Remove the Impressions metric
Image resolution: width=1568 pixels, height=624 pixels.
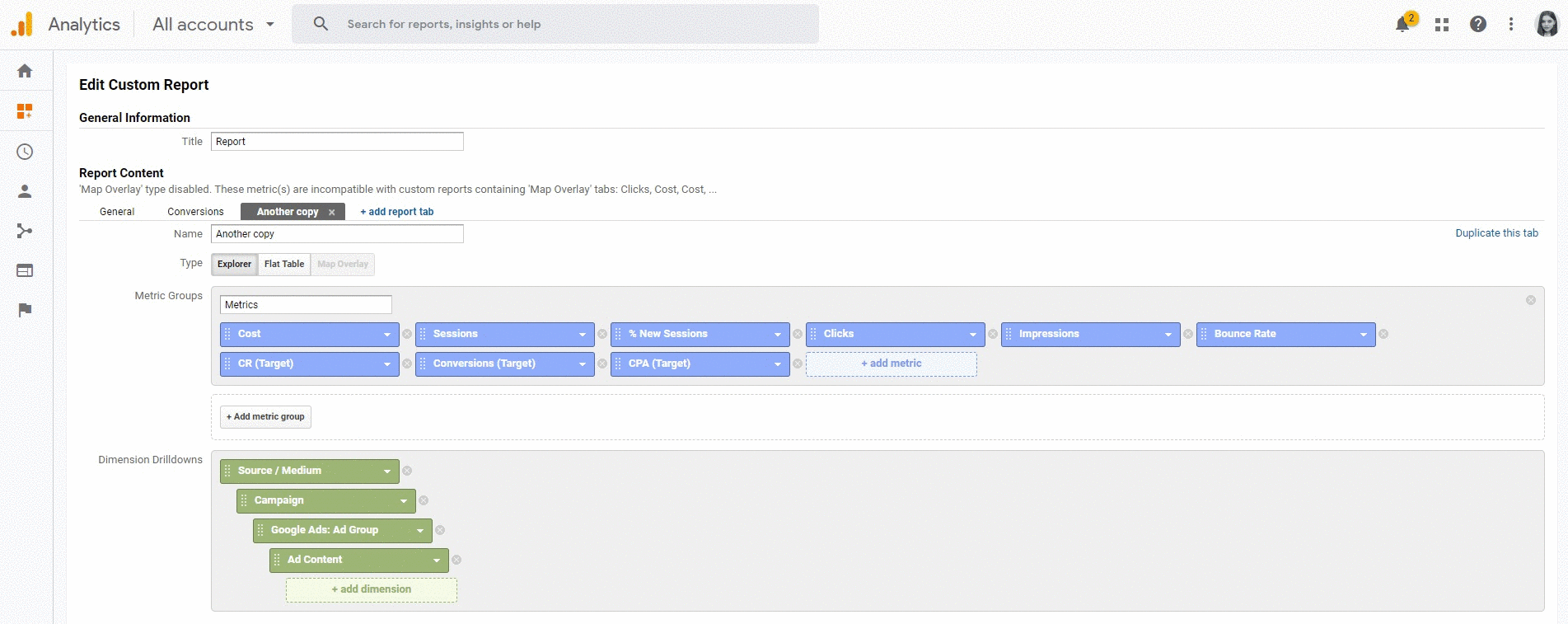[1188, 334]
